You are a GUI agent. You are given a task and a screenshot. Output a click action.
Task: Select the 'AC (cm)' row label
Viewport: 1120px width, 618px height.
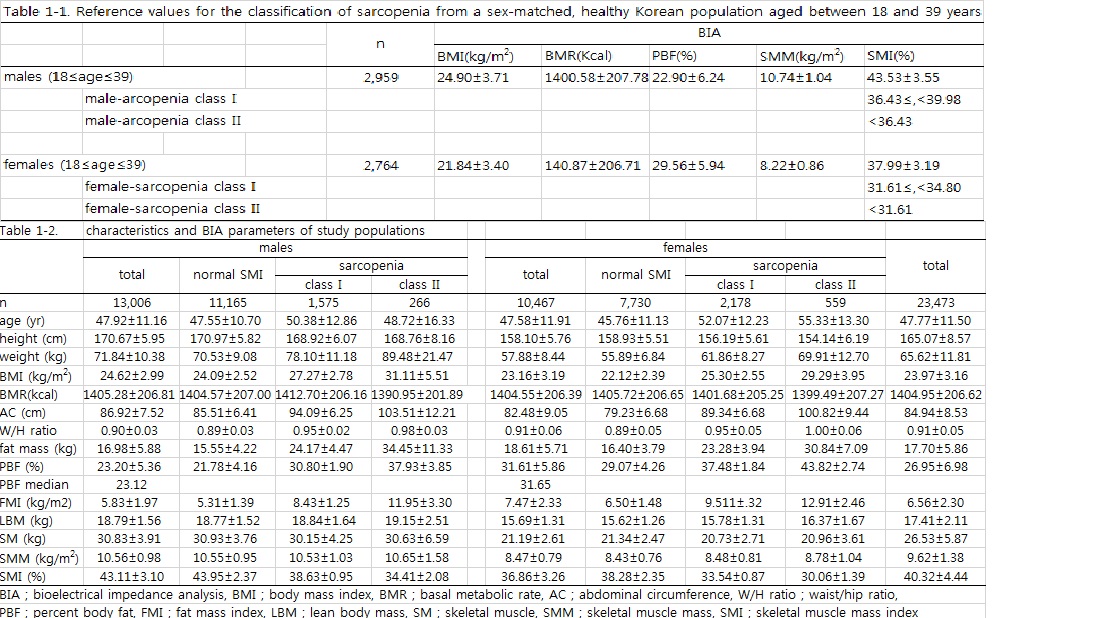pos(23,412)
